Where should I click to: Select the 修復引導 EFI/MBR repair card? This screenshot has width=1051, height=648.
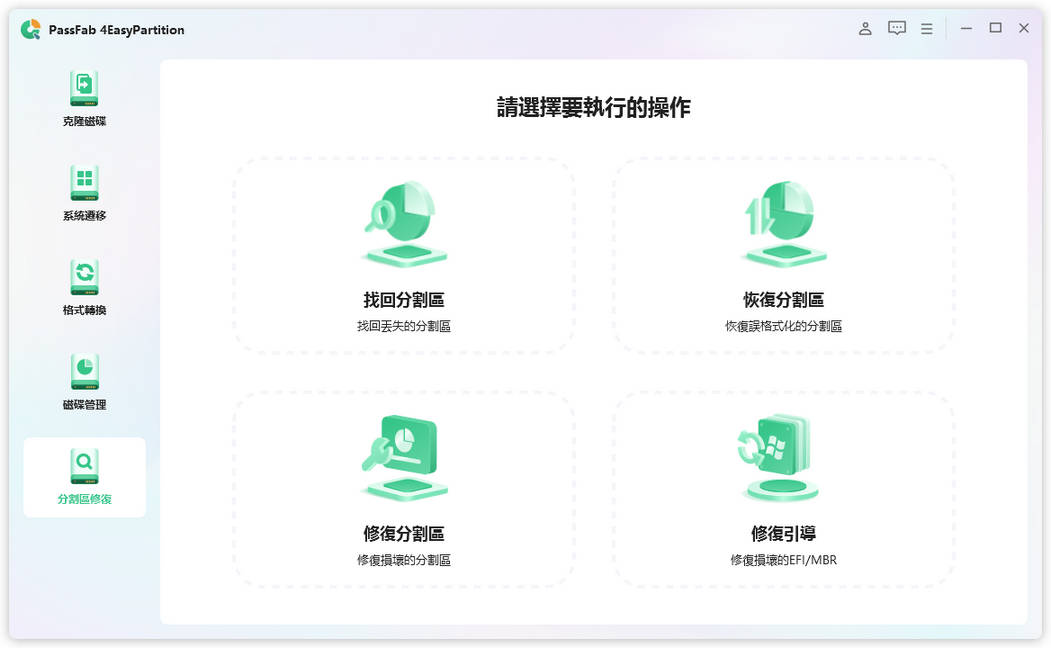pyautogui.click(x=784, y=490)
